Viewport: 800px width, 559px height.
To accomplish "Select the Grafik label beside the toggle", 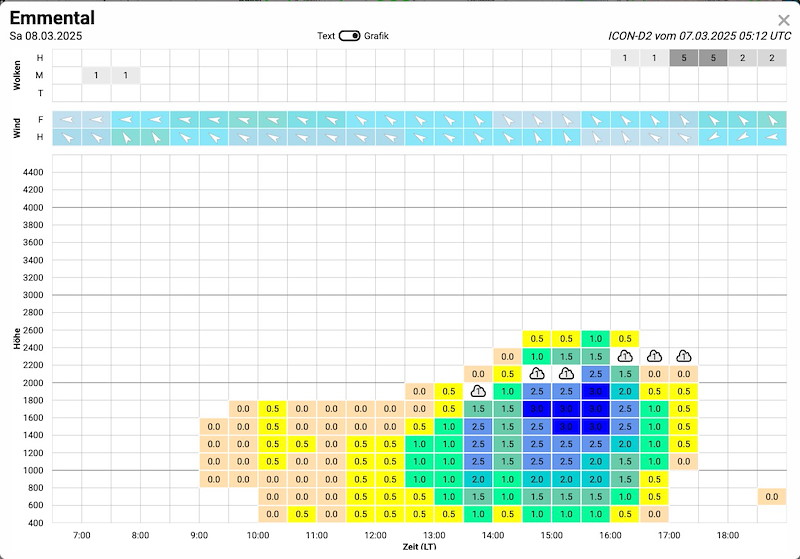I will pos(377,36).
